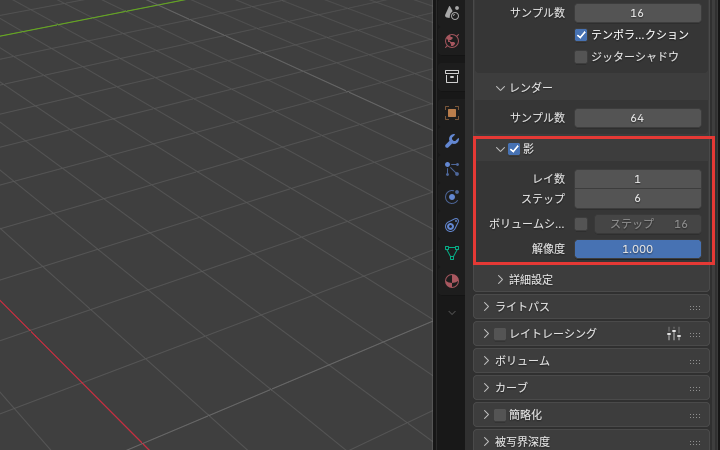720x450 pixels.
Task: Click the volume ステップ 16 field
Action: click(x=648, y=224)
